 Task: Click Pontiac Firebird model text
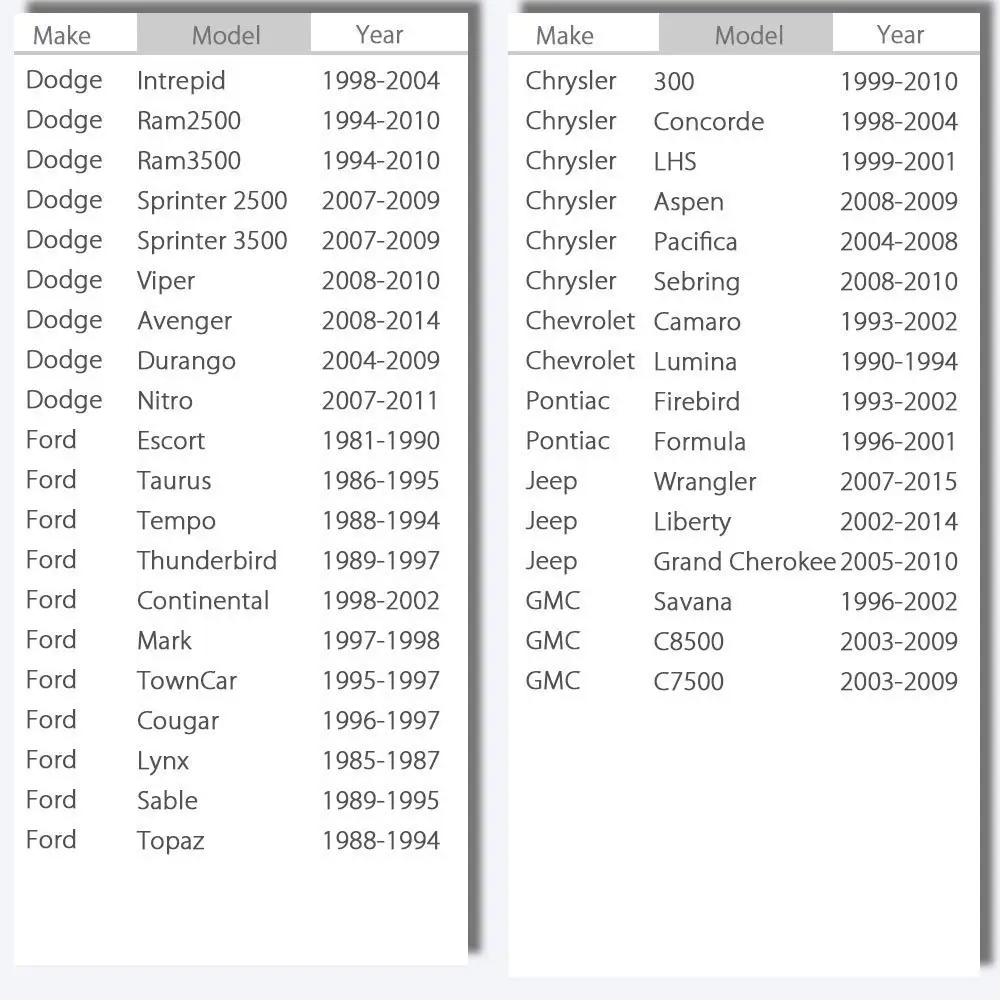click(696, 402)
